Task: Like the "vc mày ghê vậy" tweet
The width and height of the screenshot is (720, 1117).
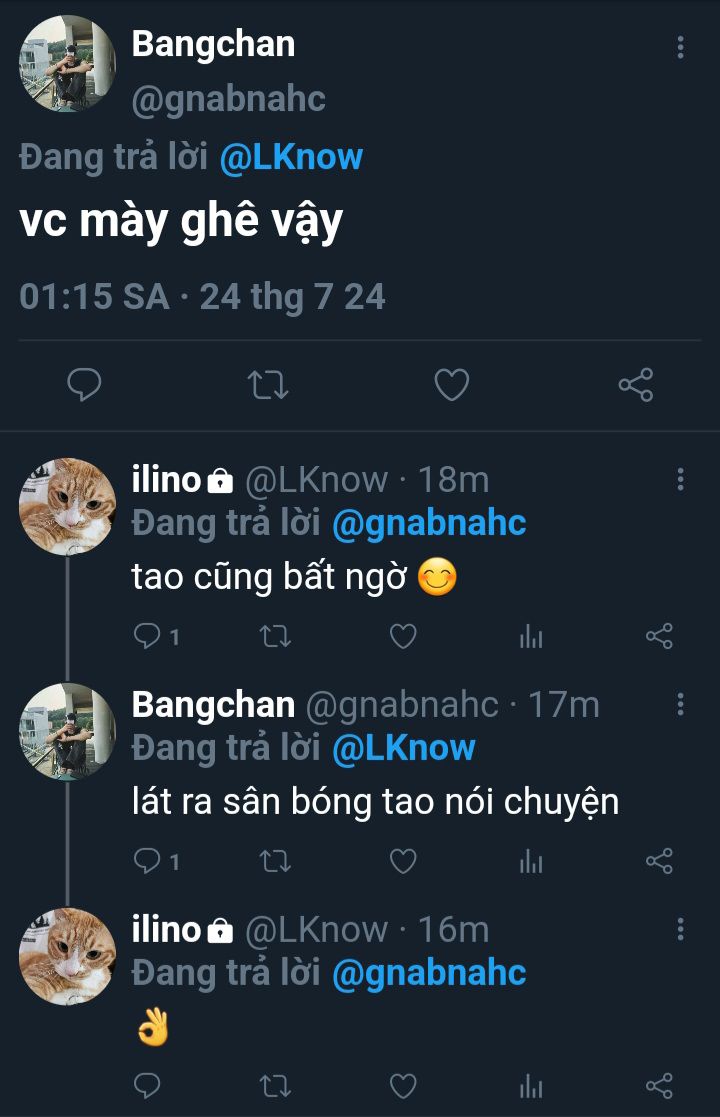Action: (x=451, y=385)
